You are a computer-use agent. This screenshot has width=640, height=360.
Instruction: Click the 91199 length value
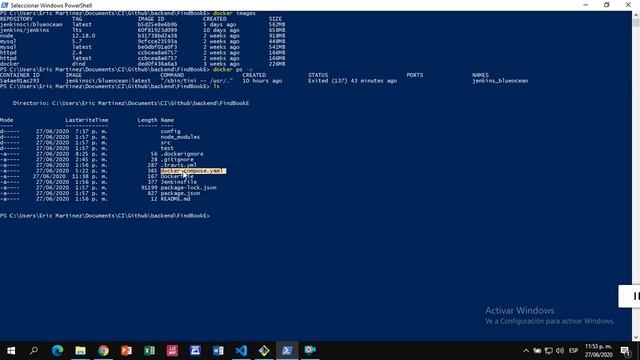point(149,188)
